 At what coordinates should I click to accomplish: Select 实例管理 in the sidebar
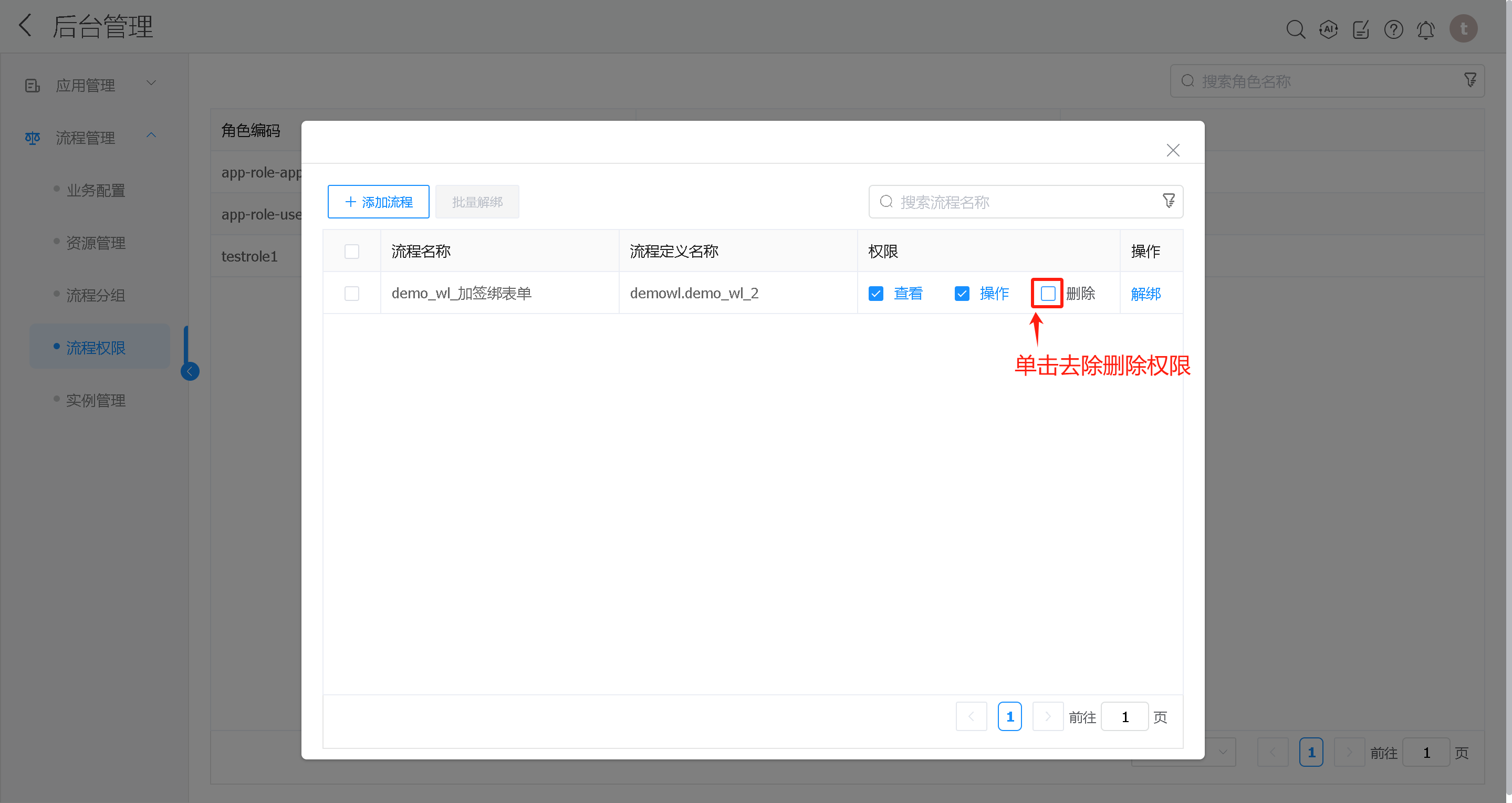96,400
